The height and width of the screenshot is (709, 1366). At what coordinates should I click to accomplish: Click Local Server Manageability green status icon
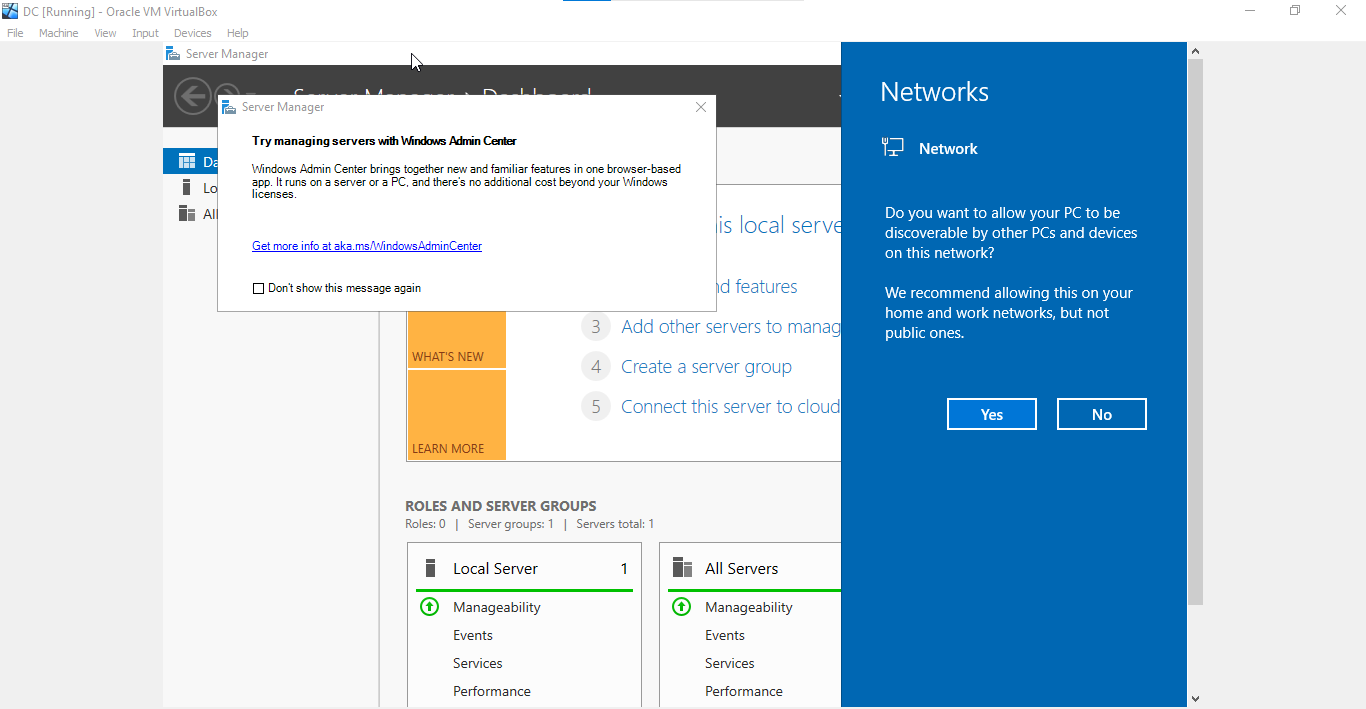coord(429,607)
